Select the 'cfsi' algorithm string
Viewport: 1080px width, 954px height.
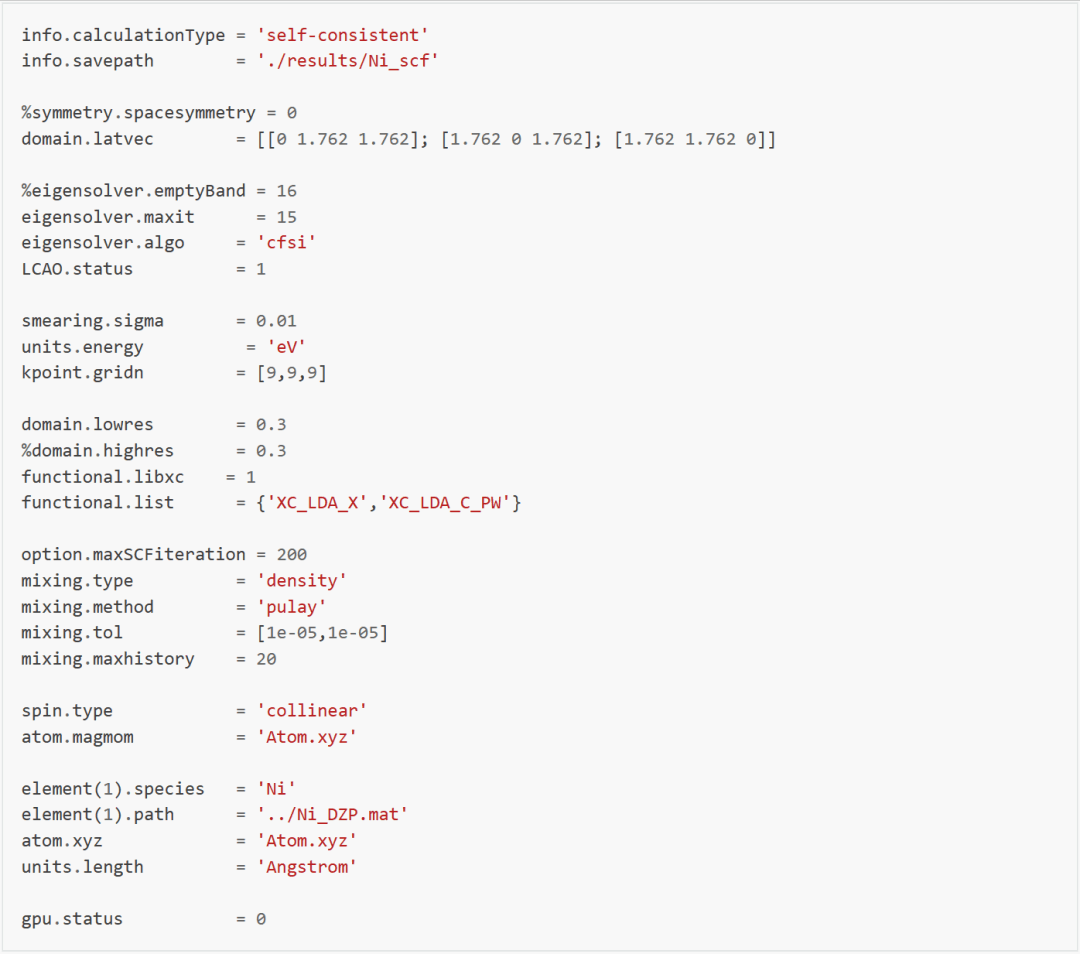tap(287, 242)
